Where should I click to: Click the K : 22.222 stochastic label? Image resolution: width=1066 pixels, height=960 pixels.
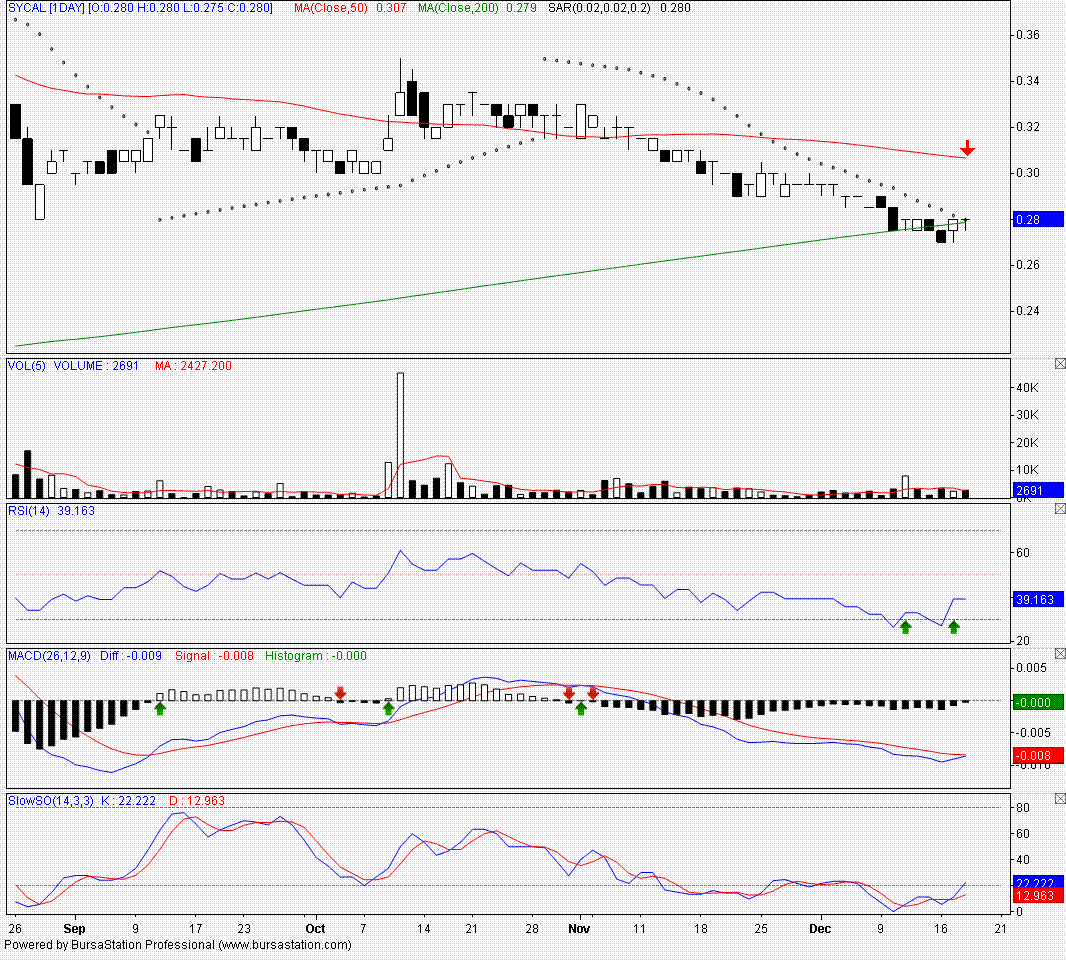coord(128,801)
